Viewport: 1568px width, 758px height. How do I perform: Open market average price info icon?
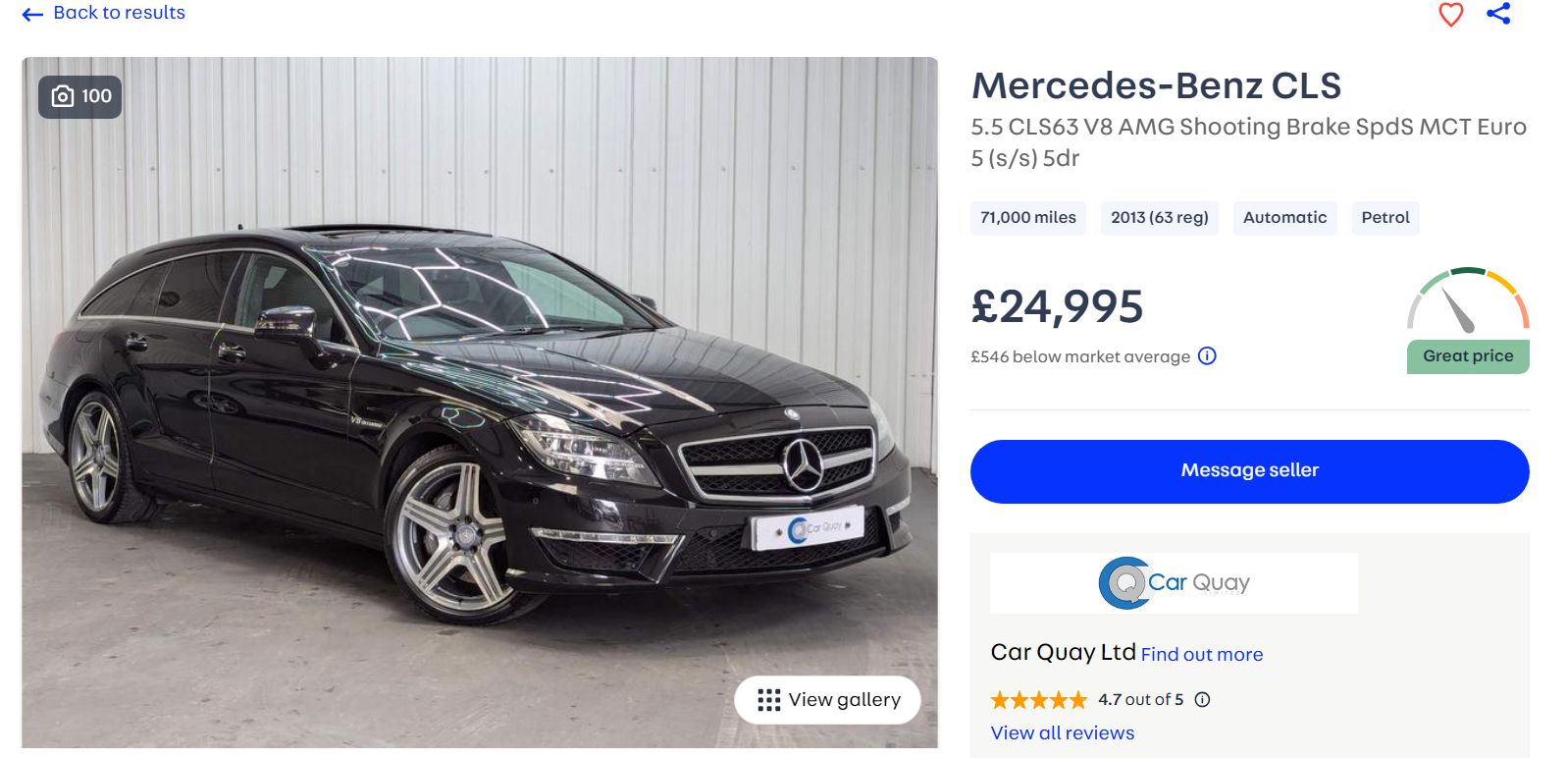point(1207,356)
